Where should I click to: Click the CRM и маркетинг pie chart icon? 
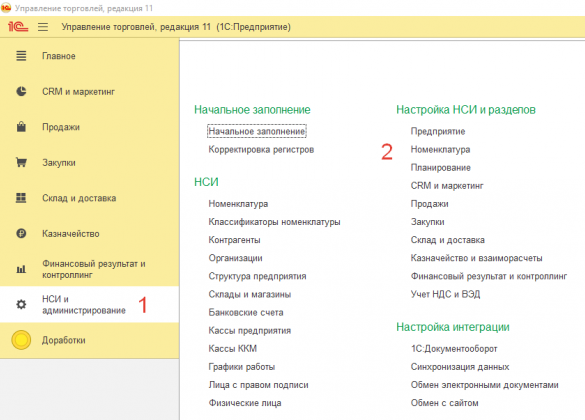coord(21,91)
